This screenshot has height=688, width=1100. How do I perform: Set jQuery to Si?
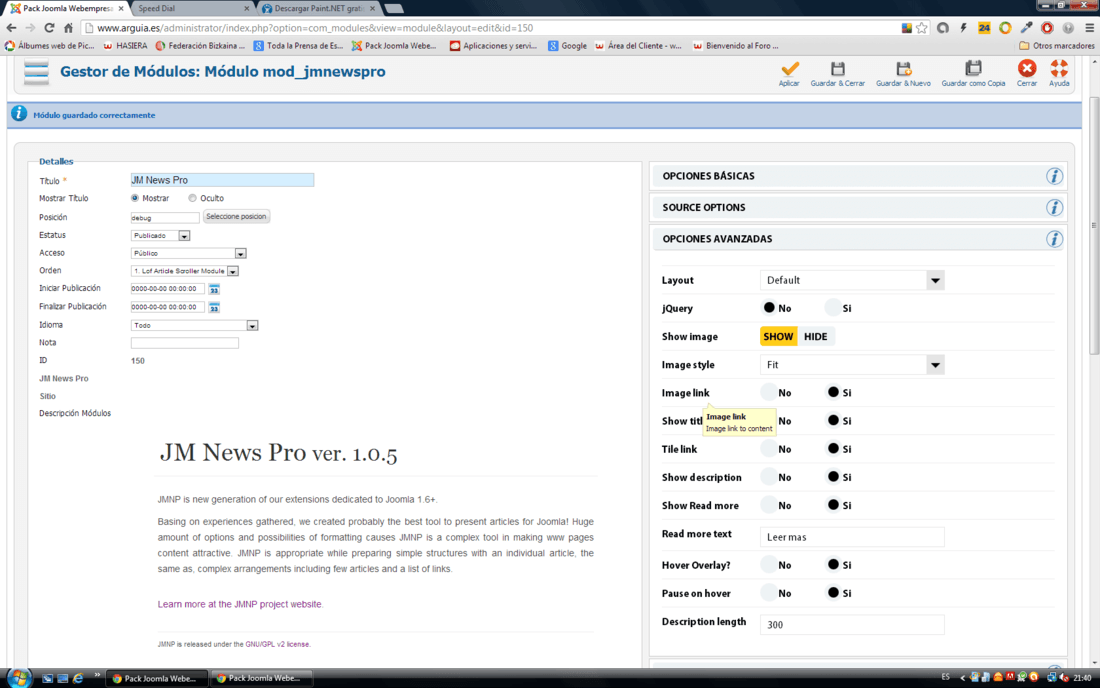tap(833, 308)
